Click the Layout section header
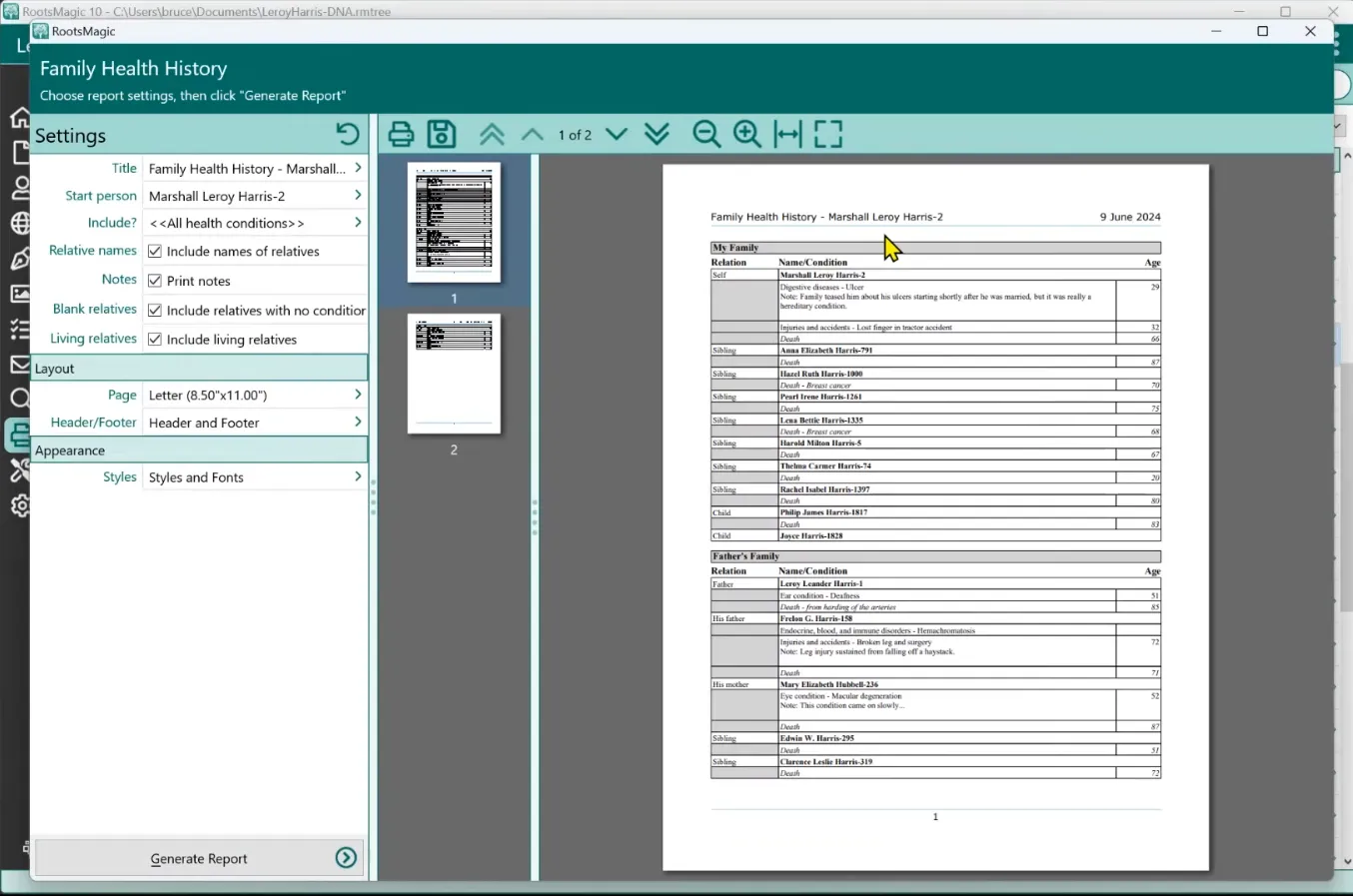Image resolution: width=1353 pixels, height=896 pixels. [199, 369]
